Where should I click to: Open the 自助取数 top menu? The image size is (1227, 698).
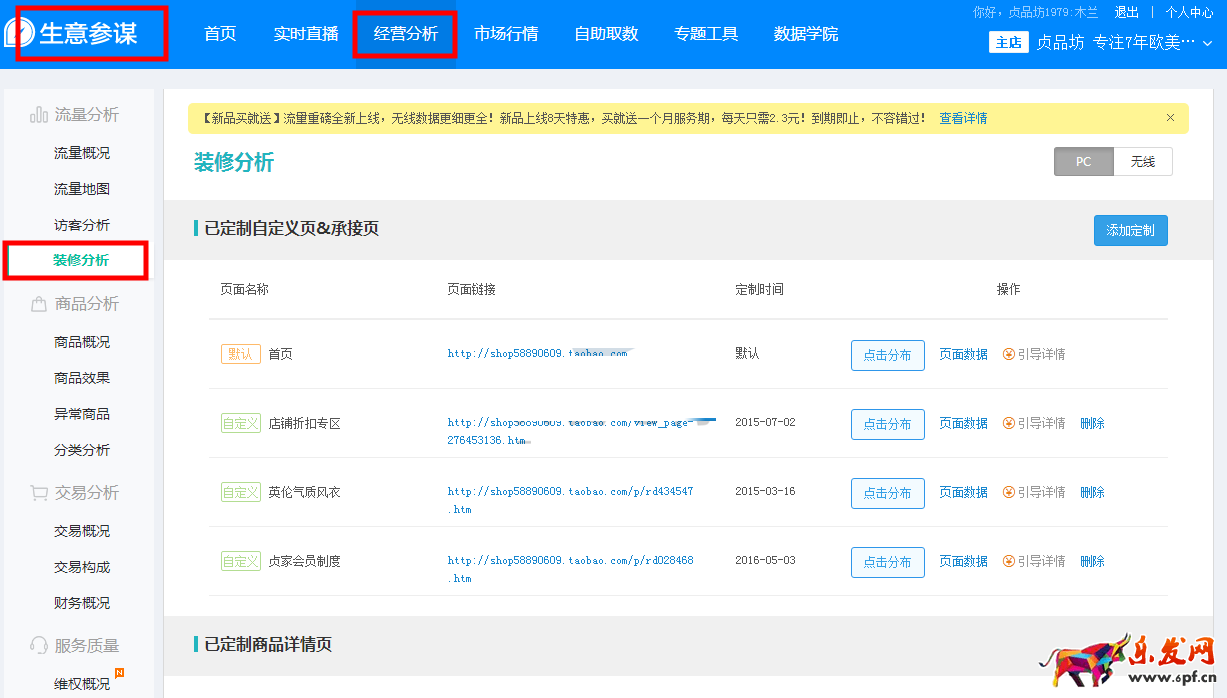(x=606, y=34)
